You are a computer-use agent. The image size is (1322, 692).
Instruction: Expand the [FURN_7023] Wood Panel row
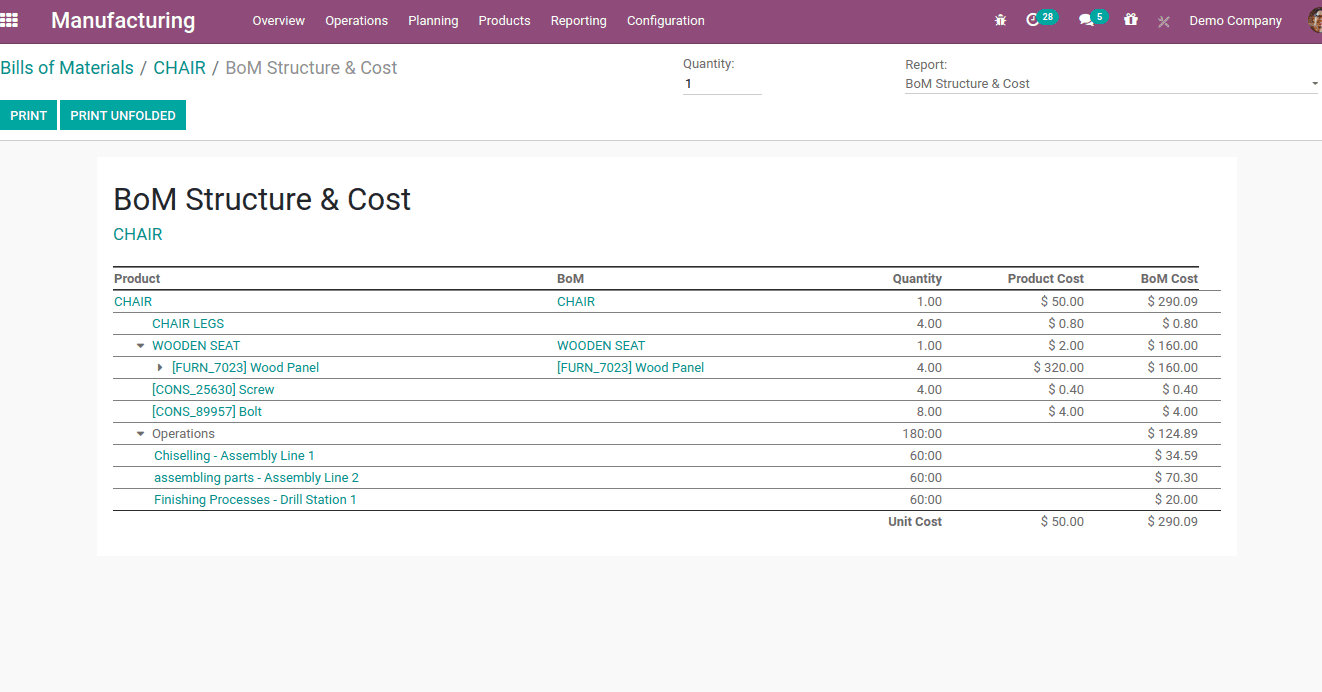point(160,368)
